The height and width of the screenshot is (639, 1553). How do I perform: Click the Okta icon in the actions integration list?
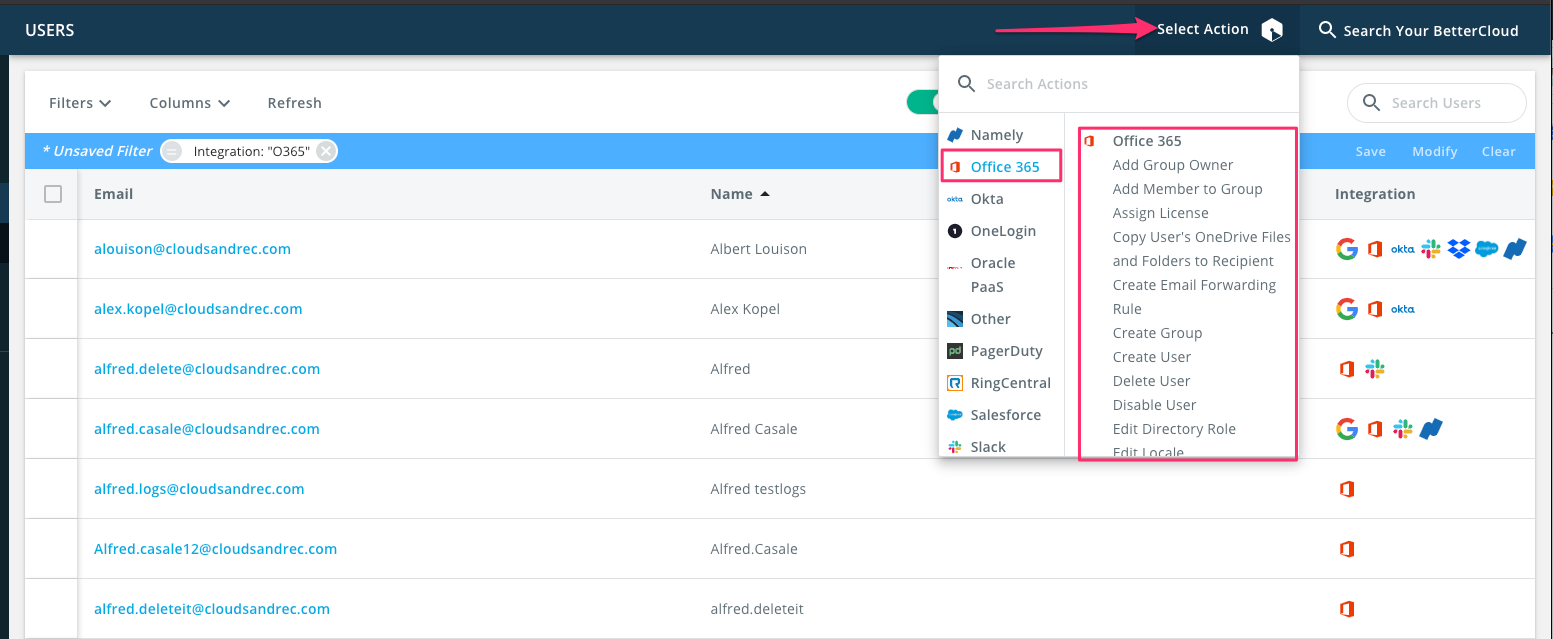pyautogui.click(x=954, y=198)
